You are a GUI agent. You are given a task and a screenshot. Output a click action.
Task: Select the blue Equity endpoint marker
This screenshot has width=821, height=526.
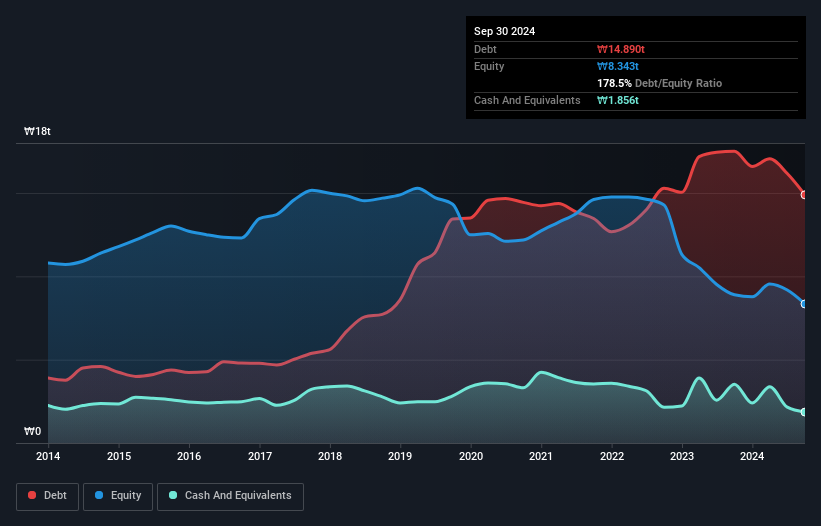point(804,304)
